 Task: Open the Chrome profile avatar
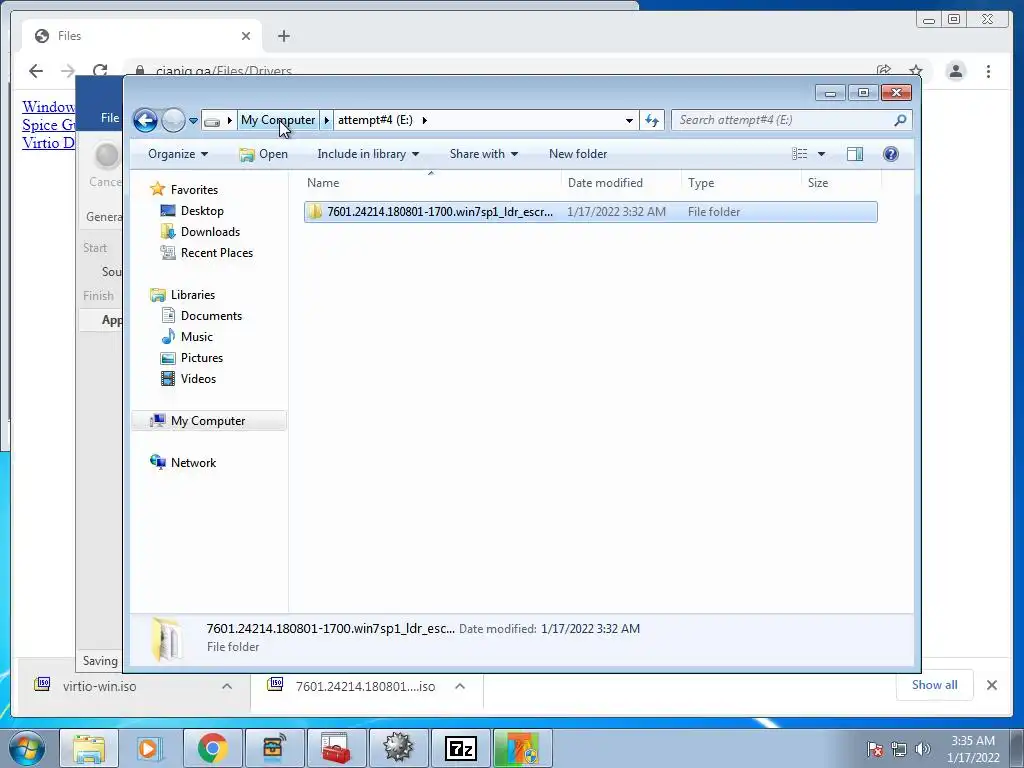pos(955,71)
